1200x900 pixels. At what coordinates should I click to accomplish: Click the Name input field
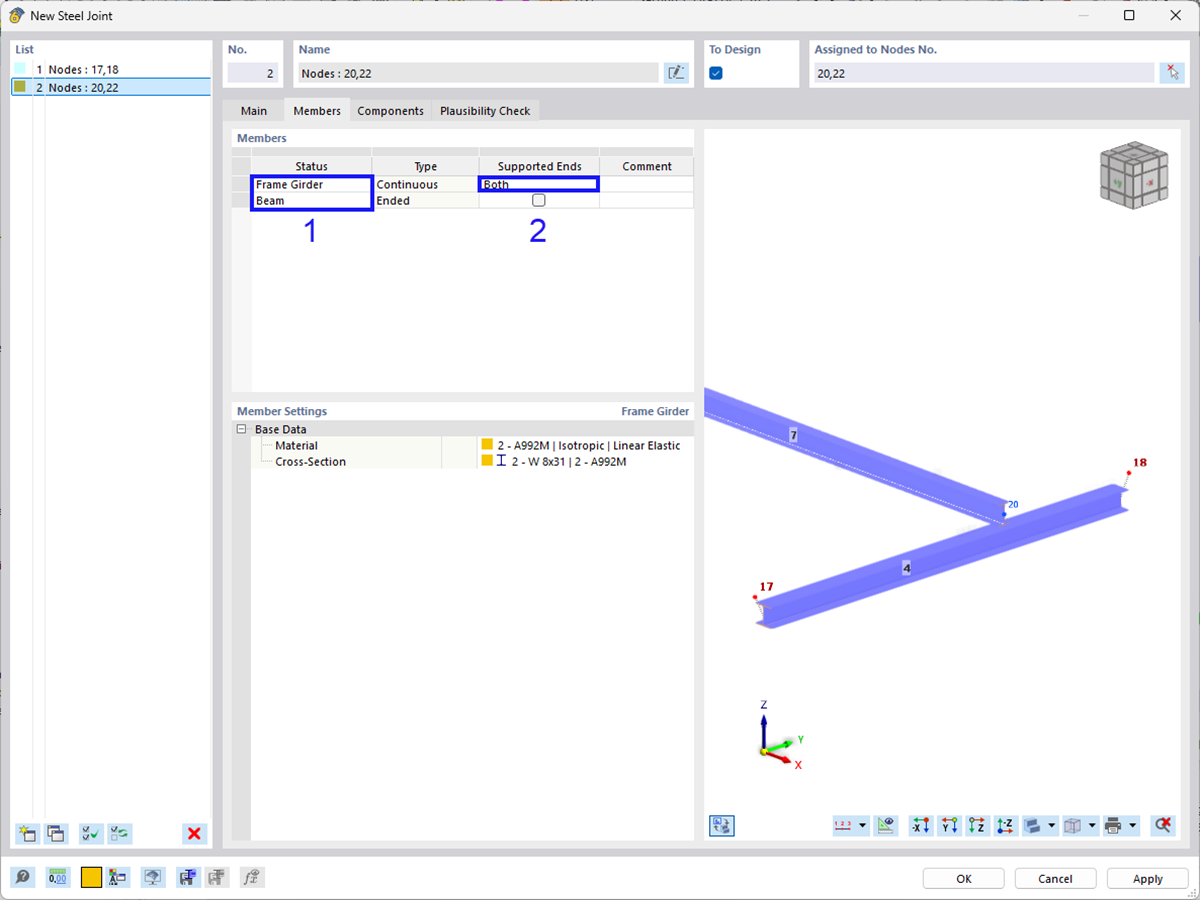click(x=479, y=73)
